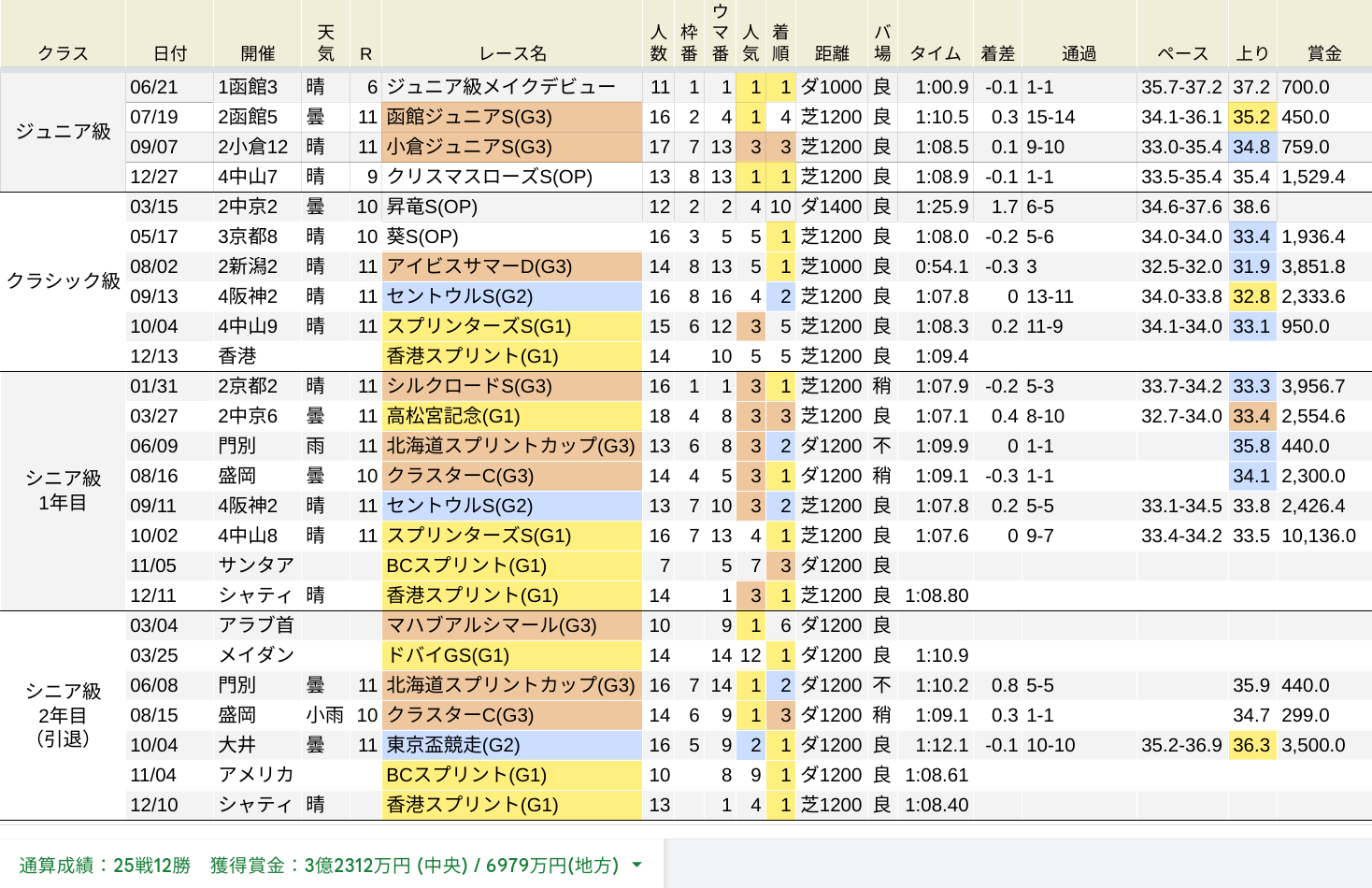Select race 小倉ジュニアS(G3)
The image size is (1372, 888).
tap(512, 147)
